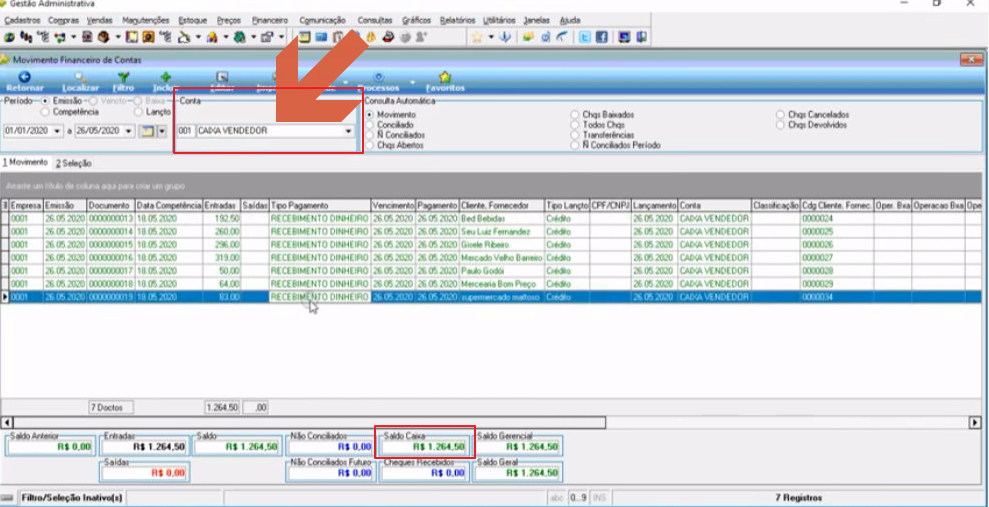Choose the Chqs Abertos option
This screenshot has width=989, height=507.
tap(369, 145)
